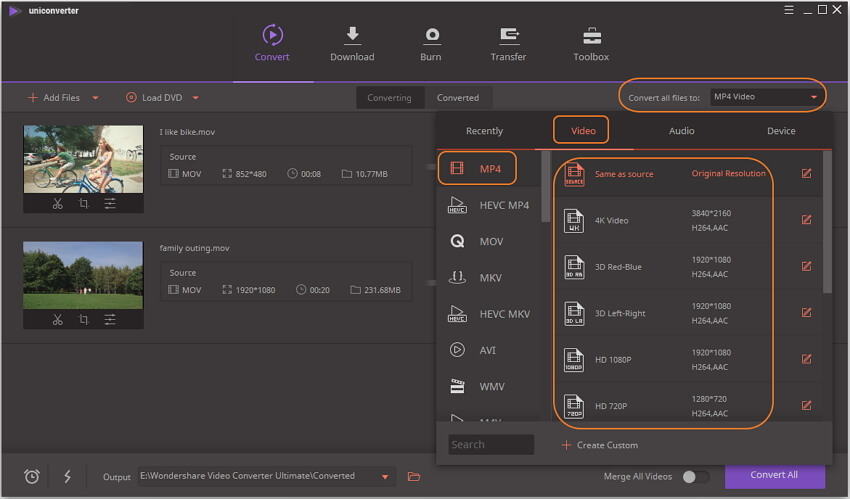Click Create Custom preset

pos(600,445)
